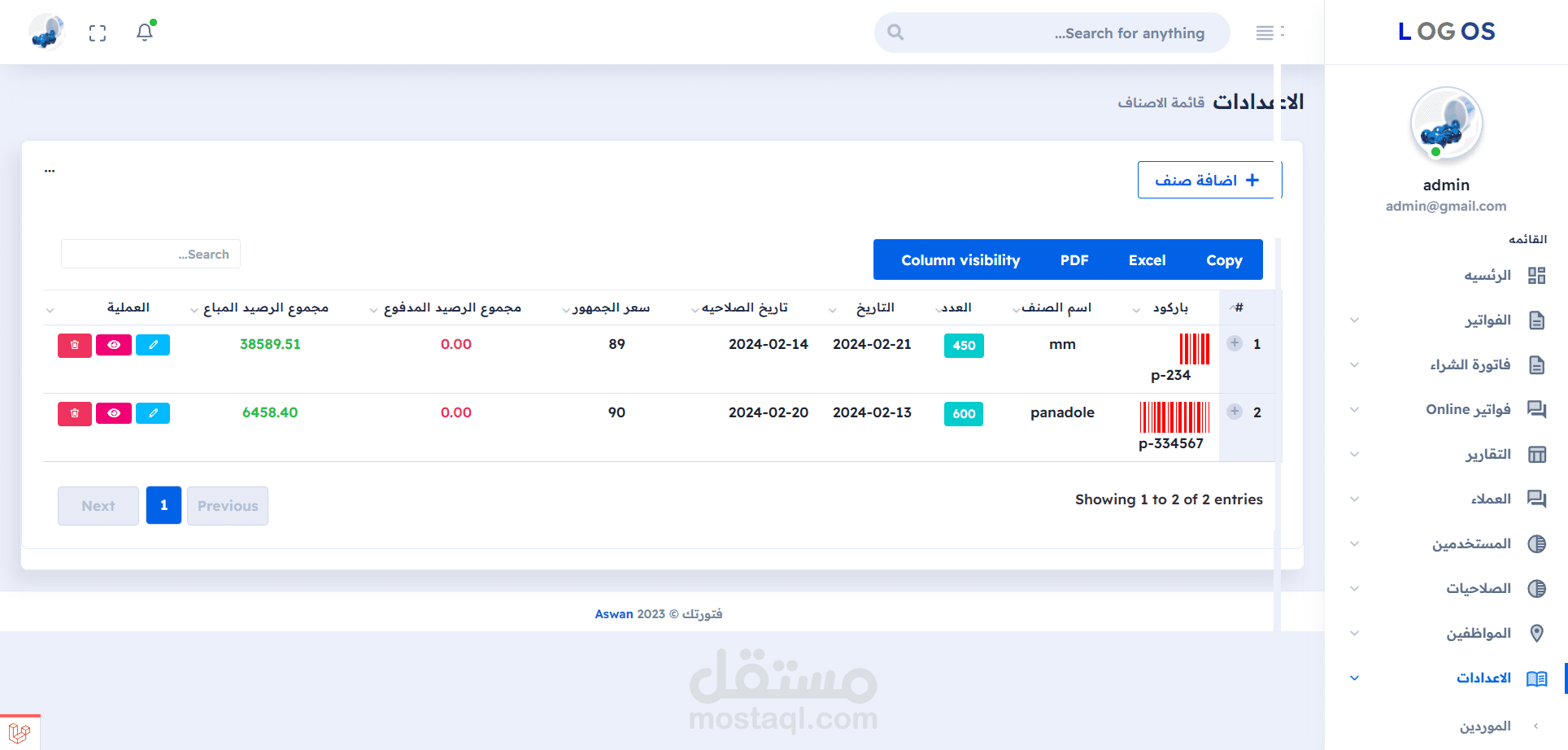This screenshot has height=750, width=1568.
Task: Click the barcode image p-234
Action: pos(1195,349)
